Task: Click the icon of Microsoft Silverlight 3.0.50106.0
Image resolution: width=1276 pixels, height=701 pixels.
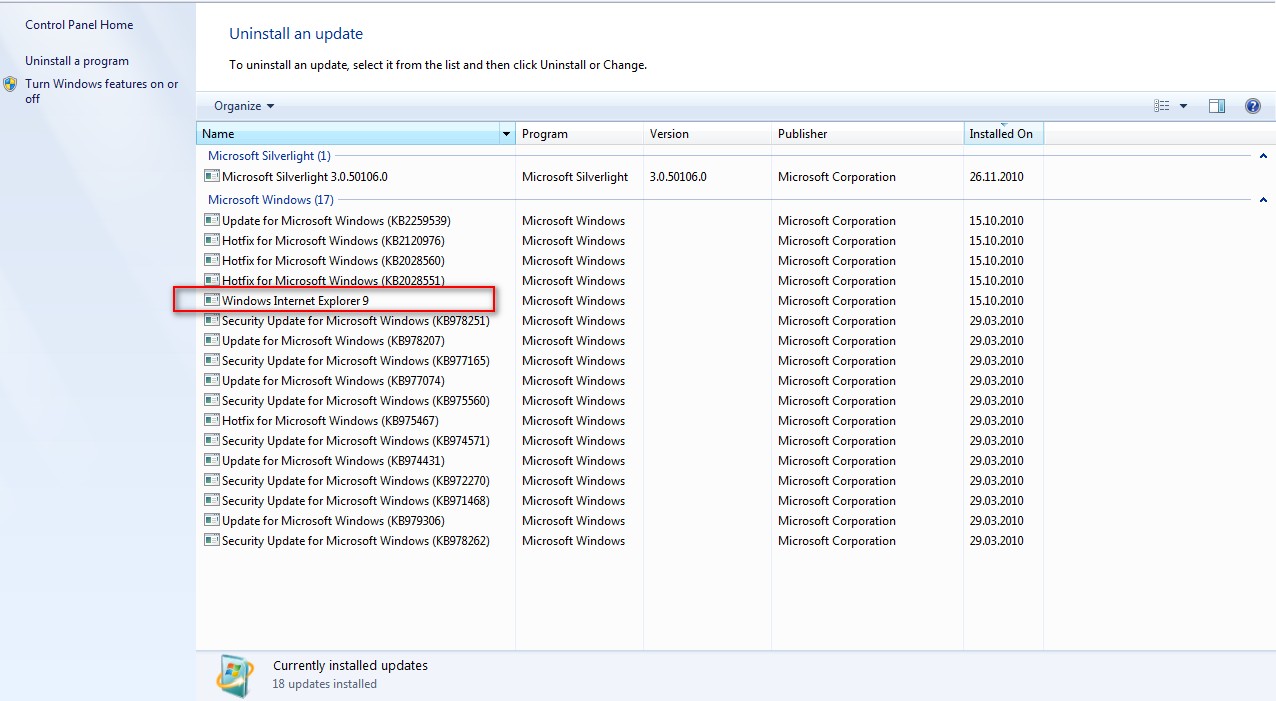Action: coord(211,176)
